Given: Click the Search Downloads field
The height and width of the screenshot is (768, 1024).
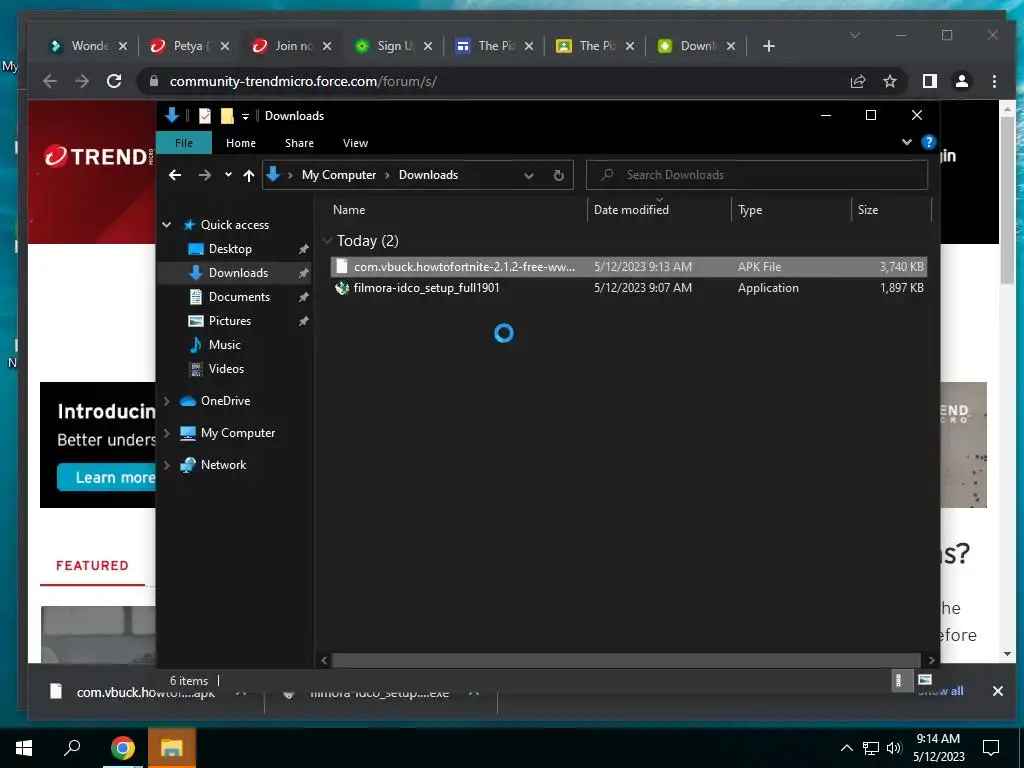Looking at the screenshot, I should coord(757,175).
